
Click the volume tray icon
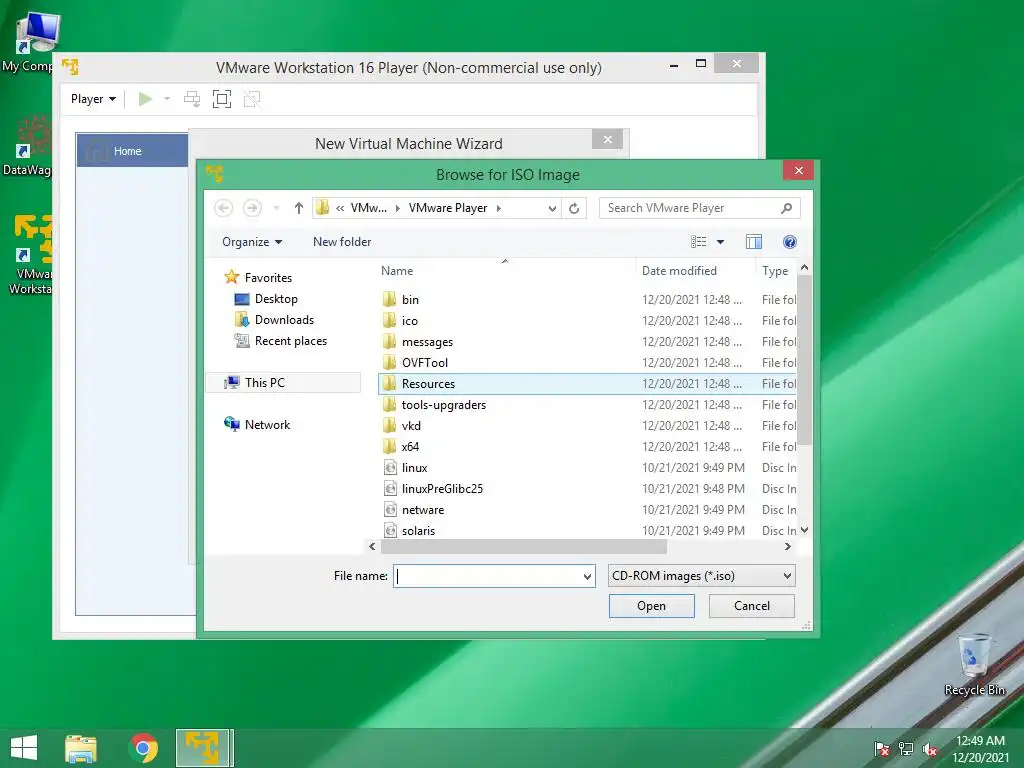929,749
